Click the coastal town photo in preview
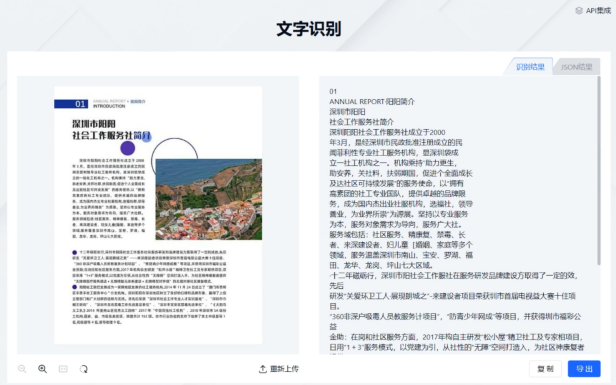This screenshot has height=385, width=616. pos(209,199)
